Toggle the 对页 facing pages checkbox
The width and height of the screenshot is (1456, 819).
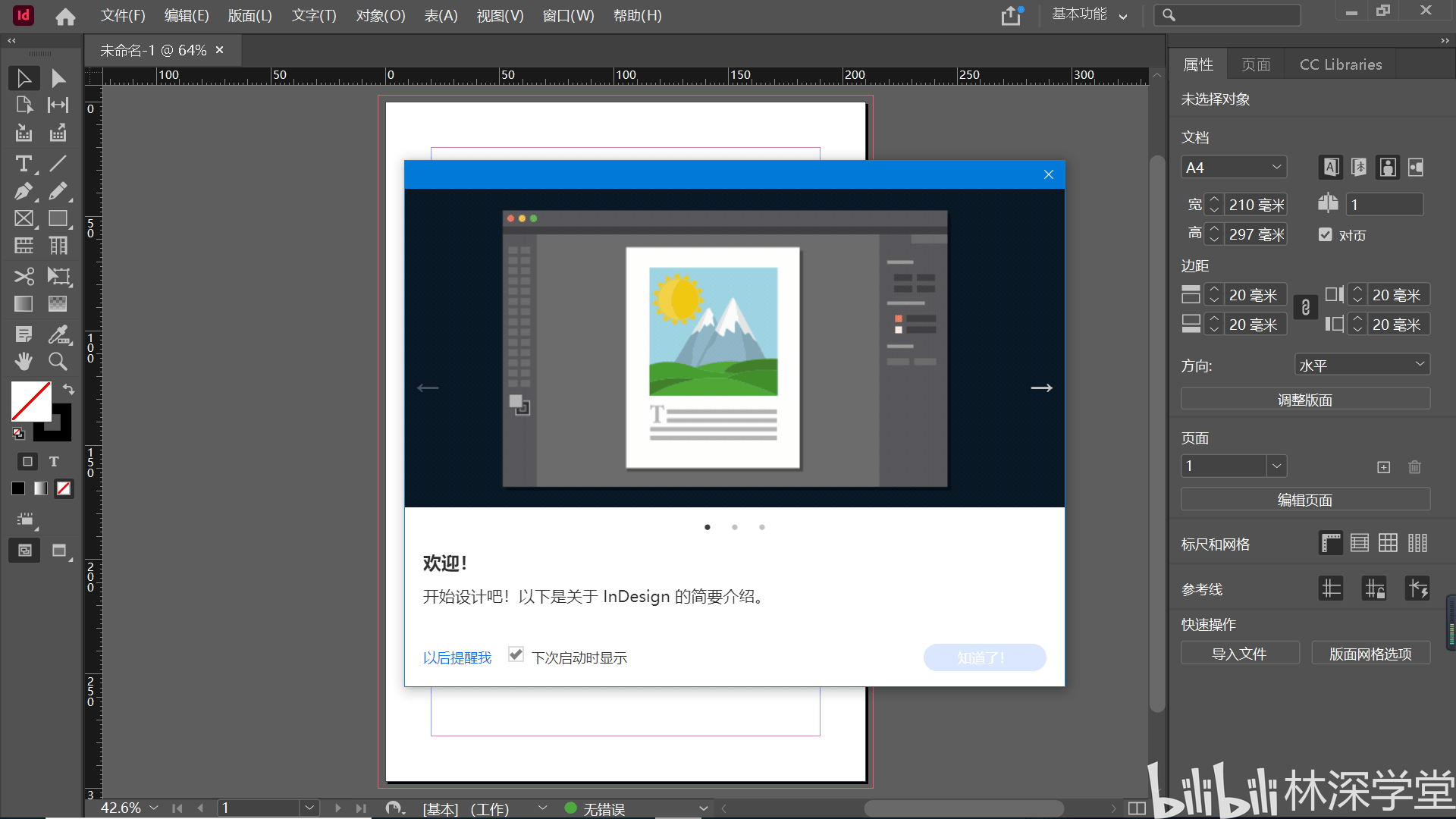pos(1325,234)
